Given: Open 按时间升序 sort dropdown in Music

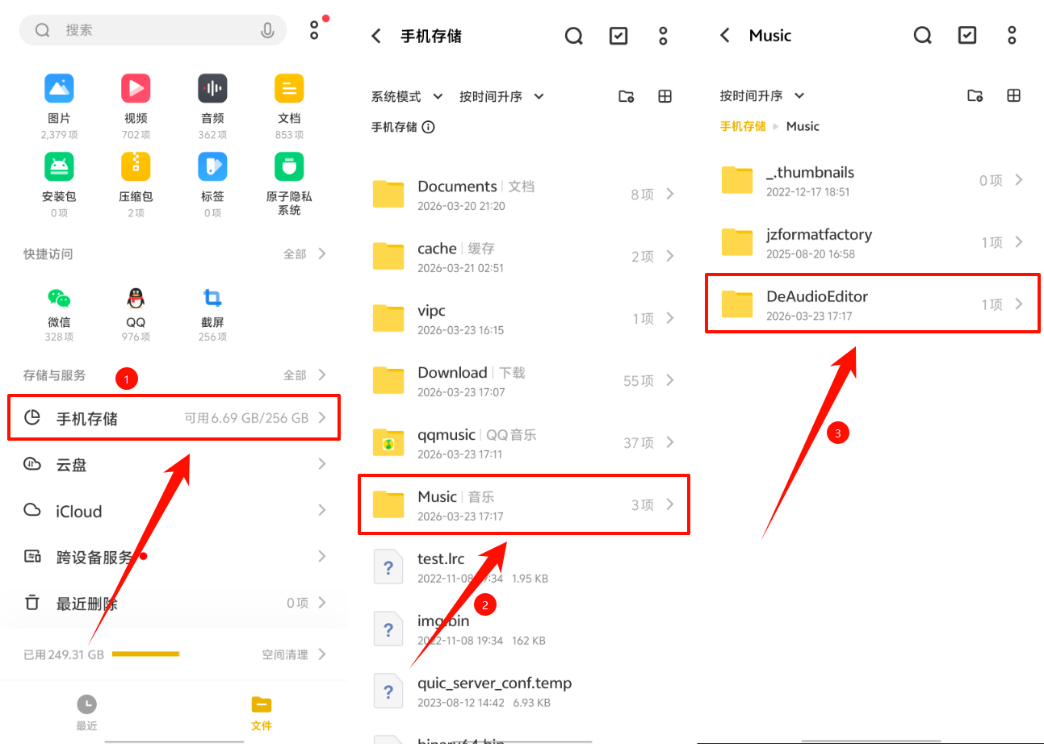Looking at the screenshot, I should coord(762,96).
